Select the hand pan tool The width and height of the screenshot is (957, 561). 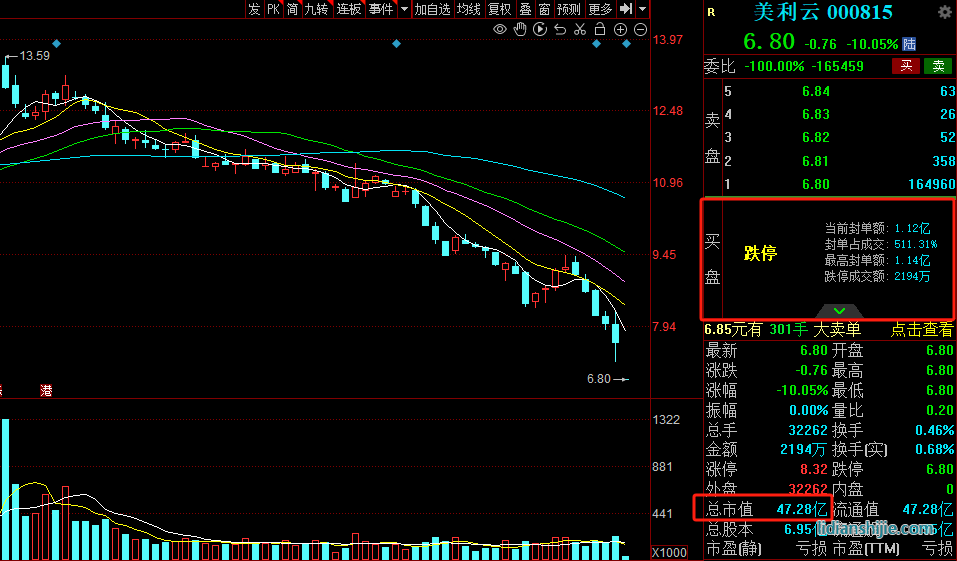tap(520, 30)
